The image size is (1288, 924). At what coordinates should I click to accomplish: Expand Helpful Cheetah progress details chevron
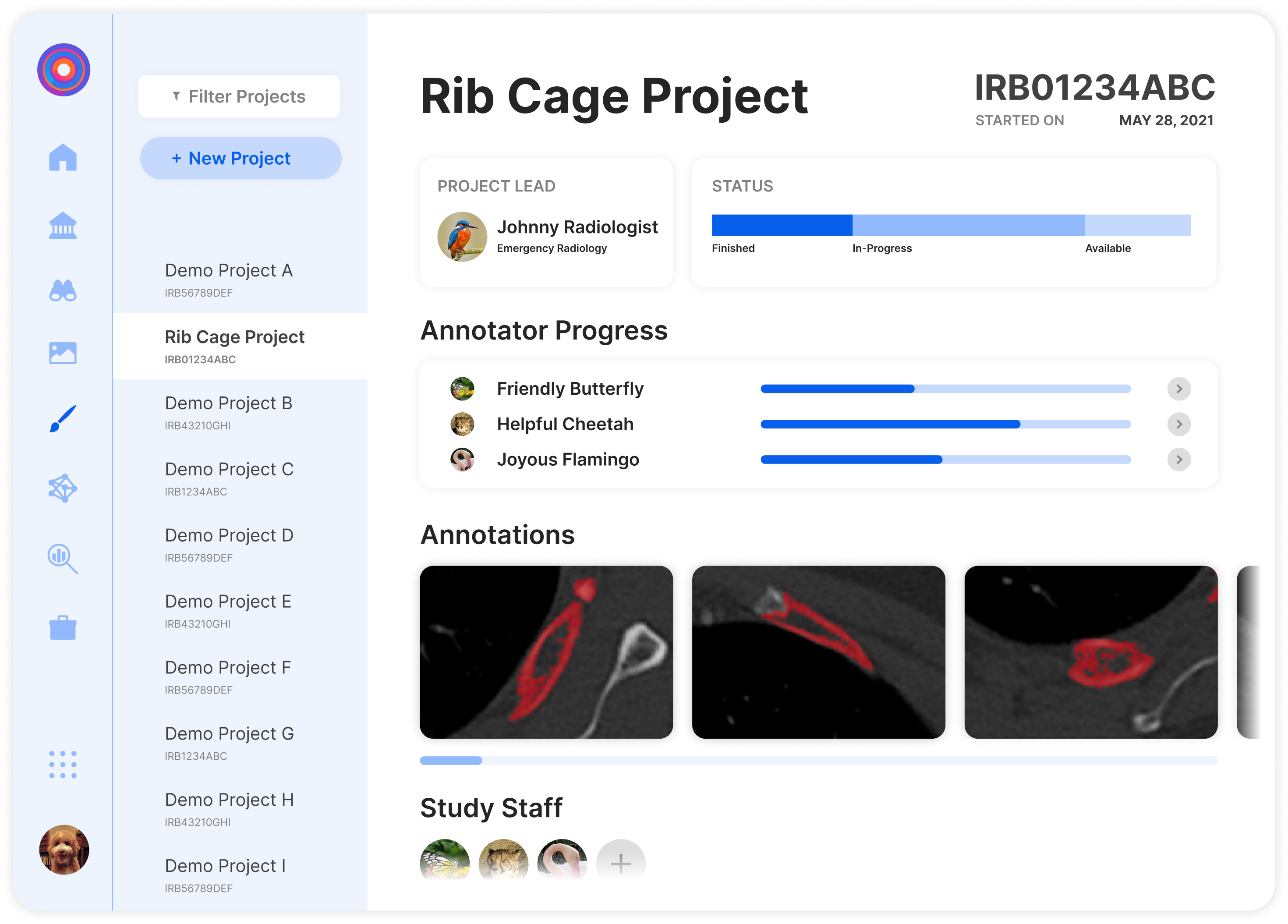point(1178,424)
